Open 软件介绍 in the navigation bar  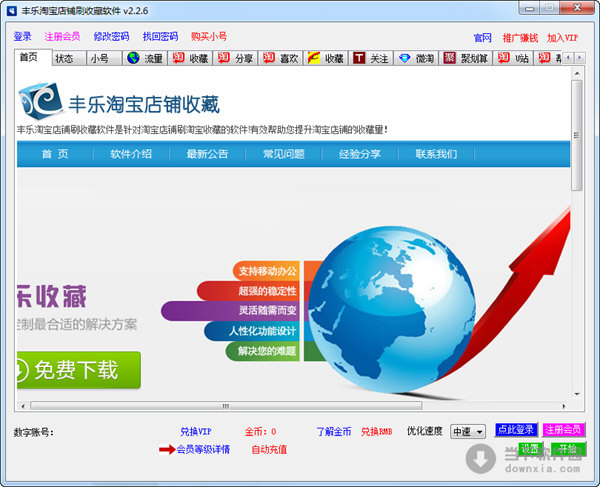[x=131, y=154]
